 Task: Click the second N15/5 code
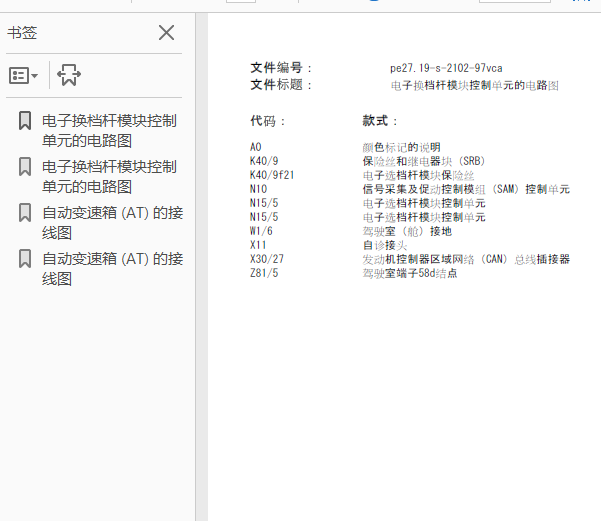264,217
